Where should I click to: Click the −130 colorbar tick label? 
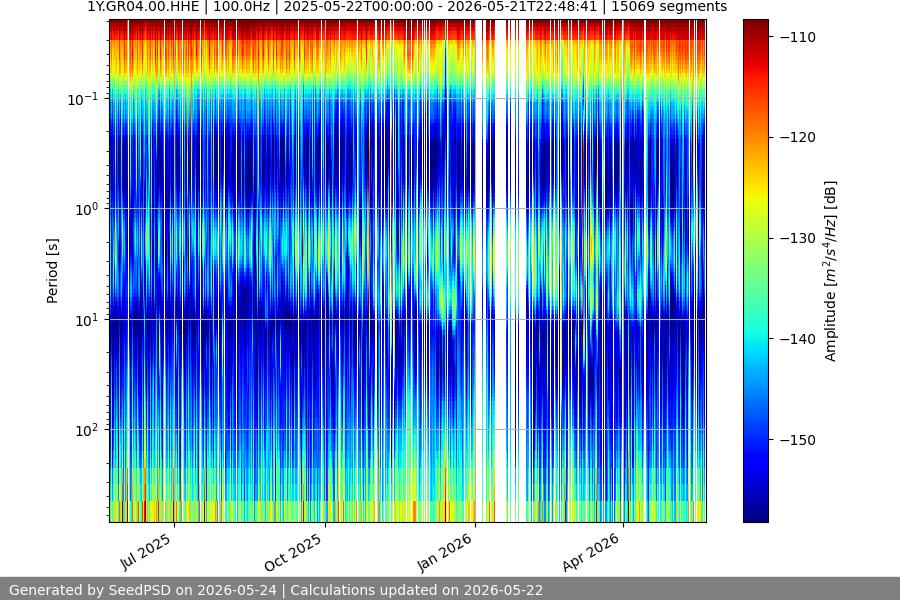click(x=798, y=238)
